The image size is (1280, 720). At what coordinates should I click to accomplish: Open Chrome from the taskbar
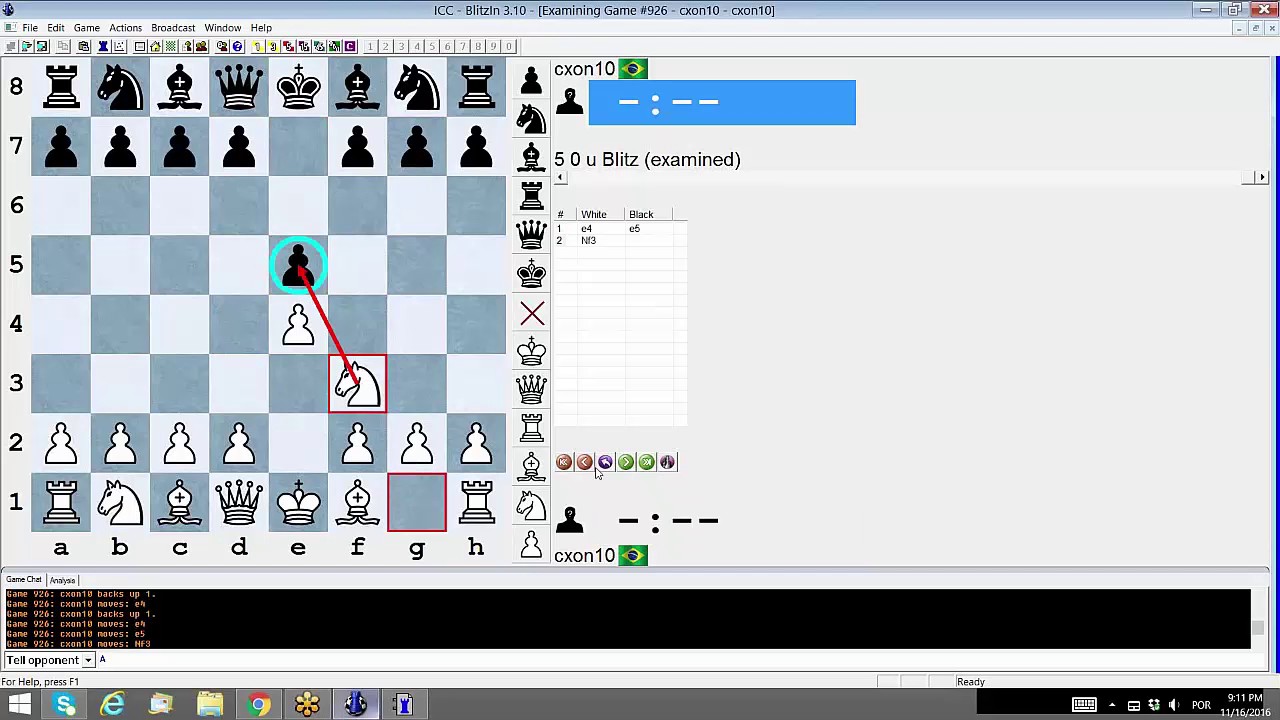[x=258, y=705]
